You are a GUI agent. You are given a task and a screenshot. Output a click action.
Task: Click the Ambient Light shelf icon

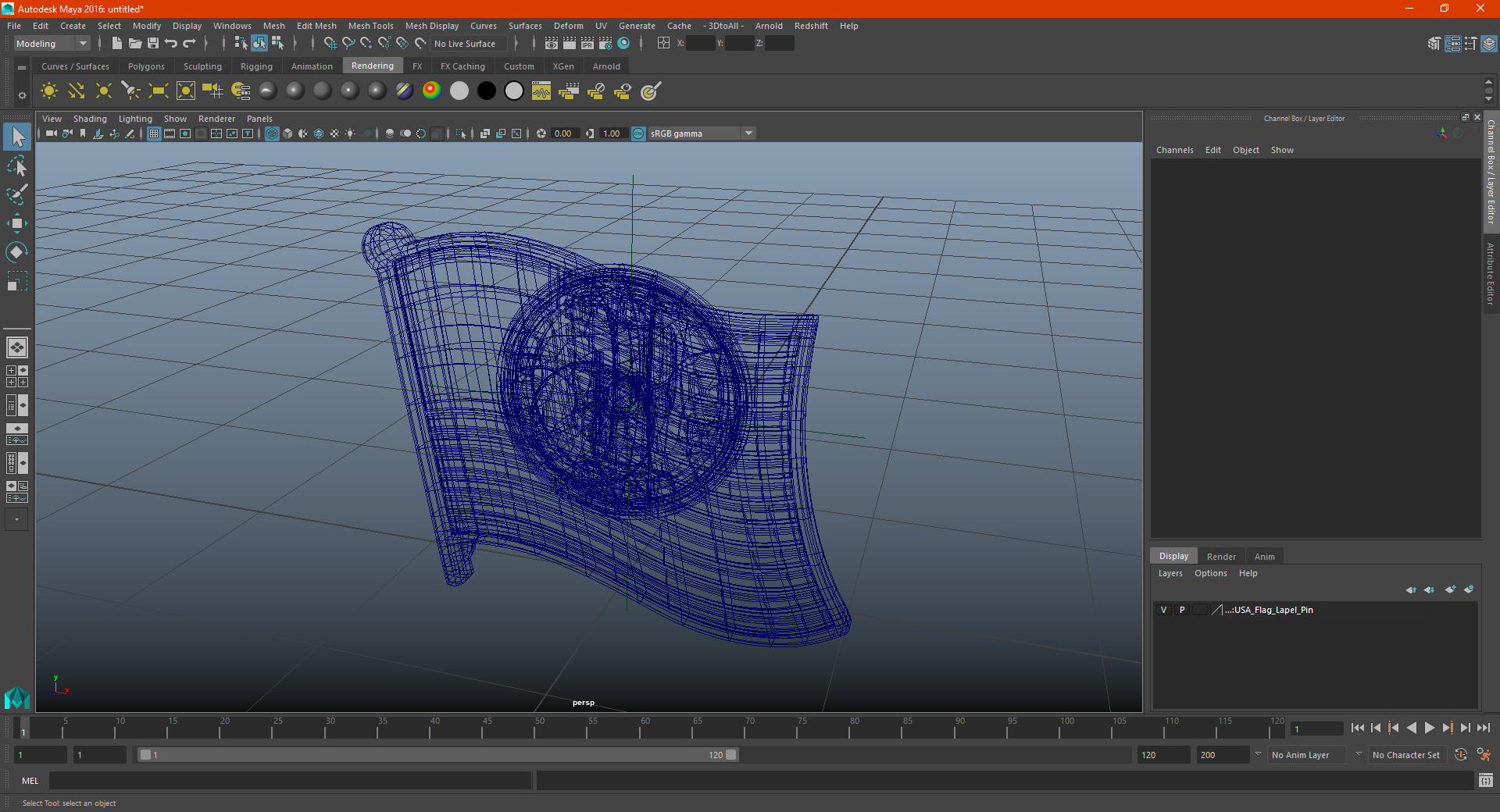[x=48, y=91]
